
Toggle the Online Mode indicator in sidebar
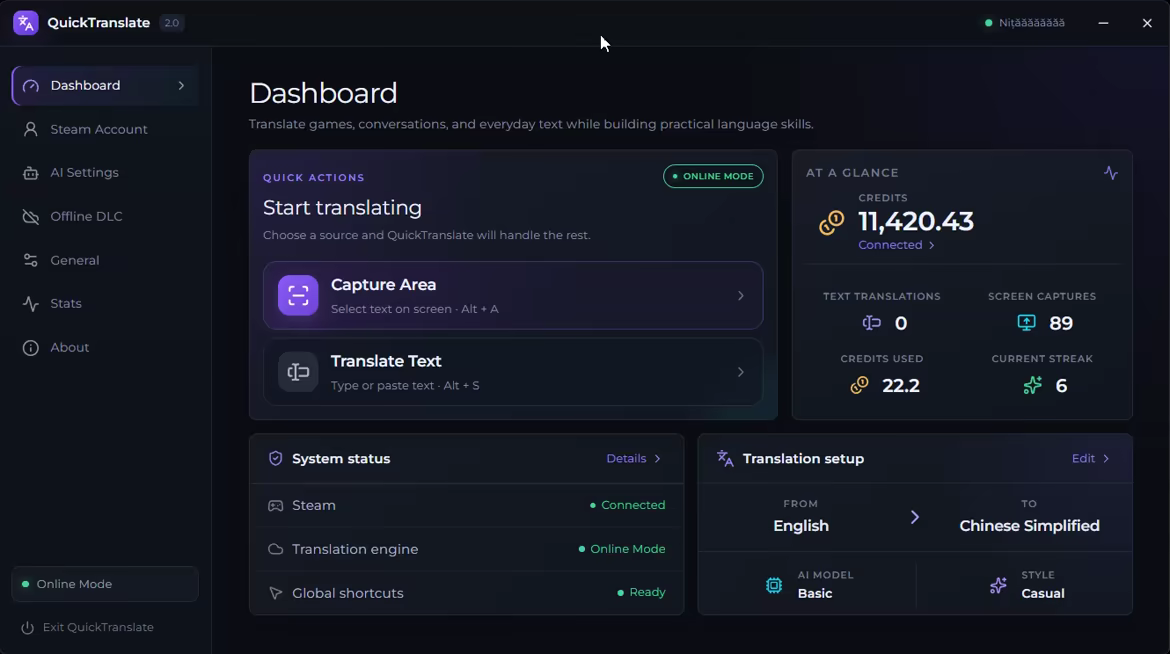(104, 584)
